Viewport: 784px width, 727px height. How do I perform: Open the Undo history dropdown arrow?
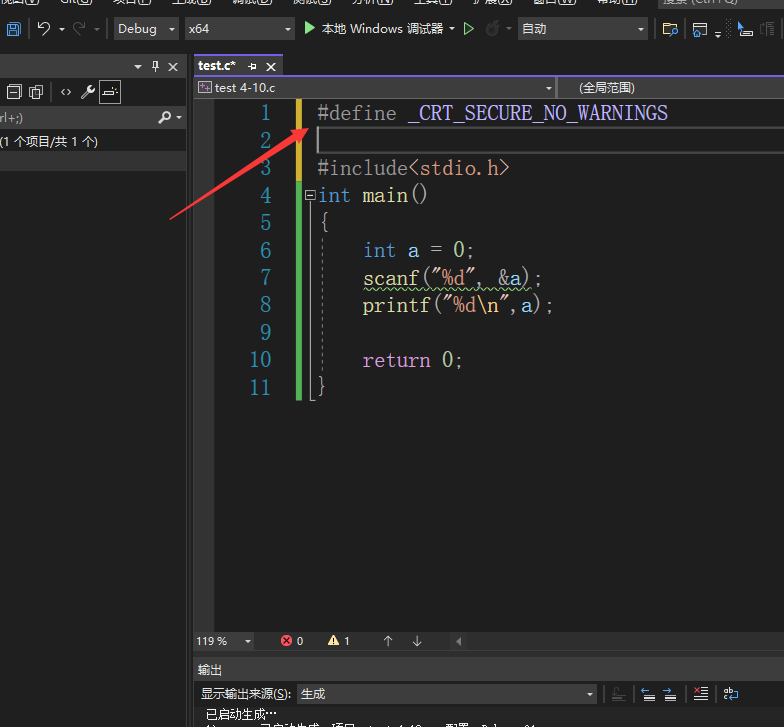click(x=62, y=30)
